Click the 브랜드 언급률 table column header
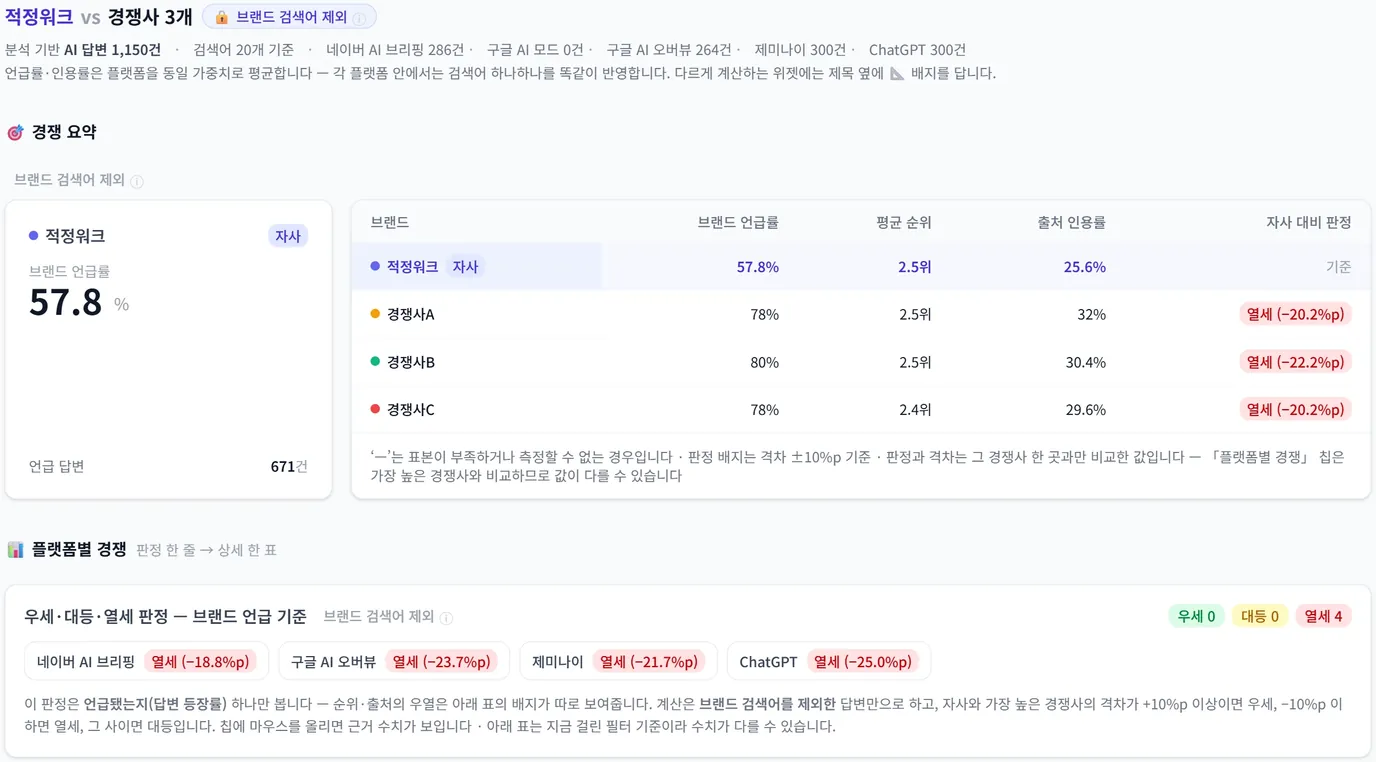This screenshot has width=1376, height=762. (x=738, y=223)
